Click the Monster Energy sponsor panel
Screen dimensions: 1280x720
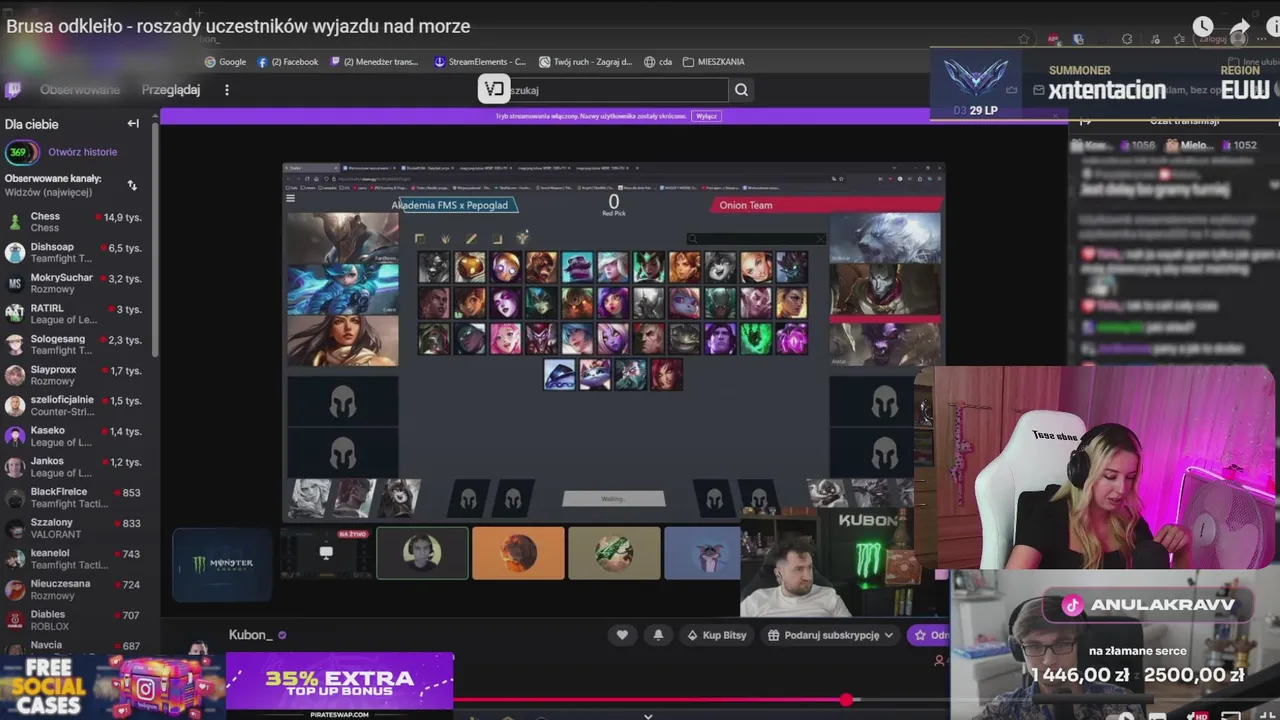click(222, 564)
